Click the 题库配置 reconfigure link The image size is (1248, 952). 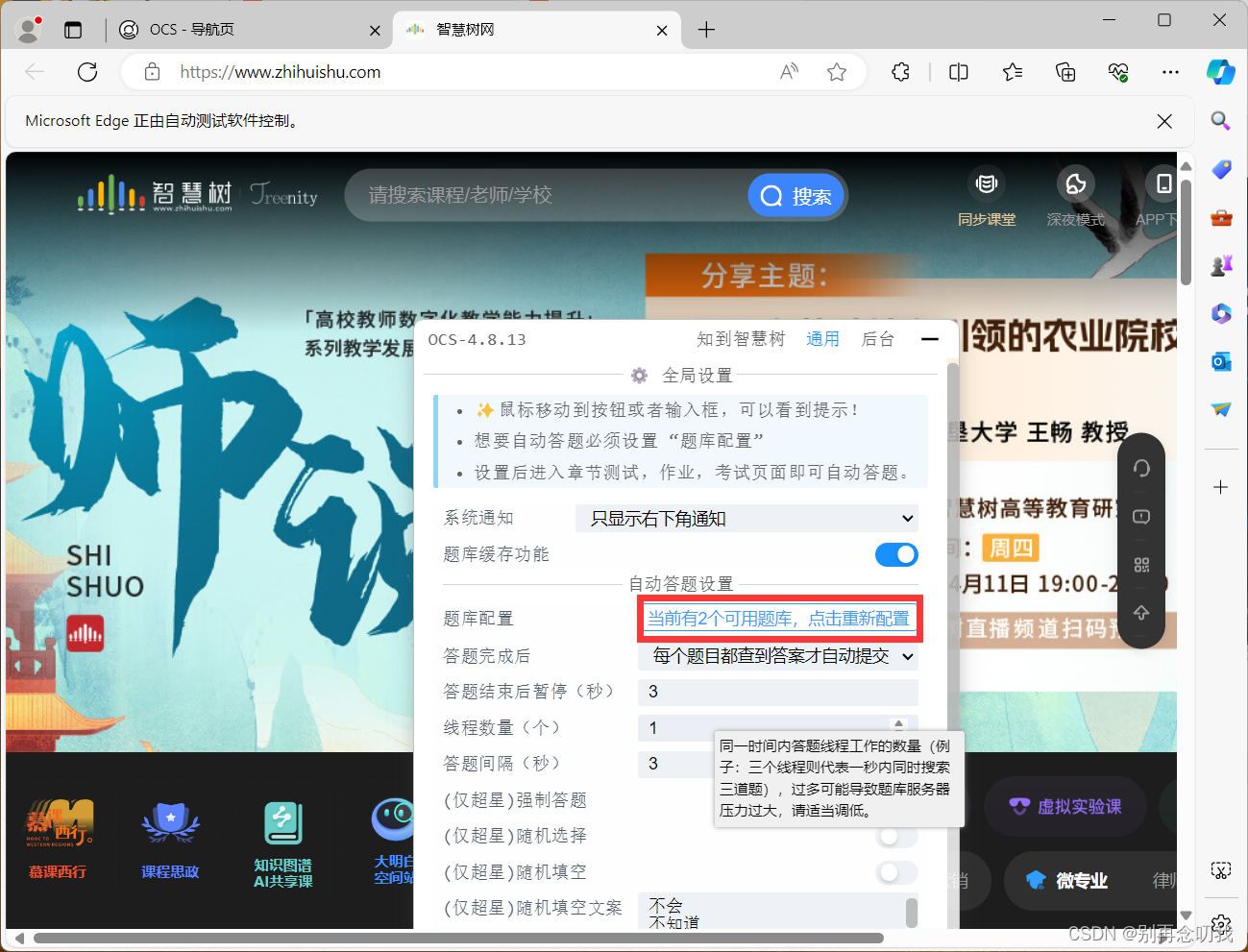778,619
